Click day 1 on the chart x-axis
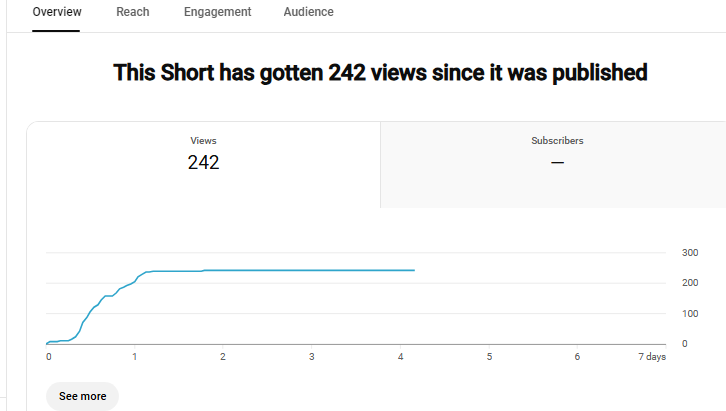726x411 pixels. [134, 357]
